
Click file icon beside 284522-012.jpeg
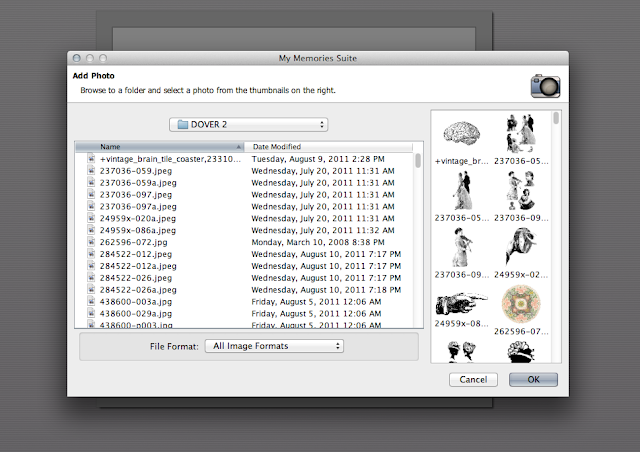pos(91,253)
